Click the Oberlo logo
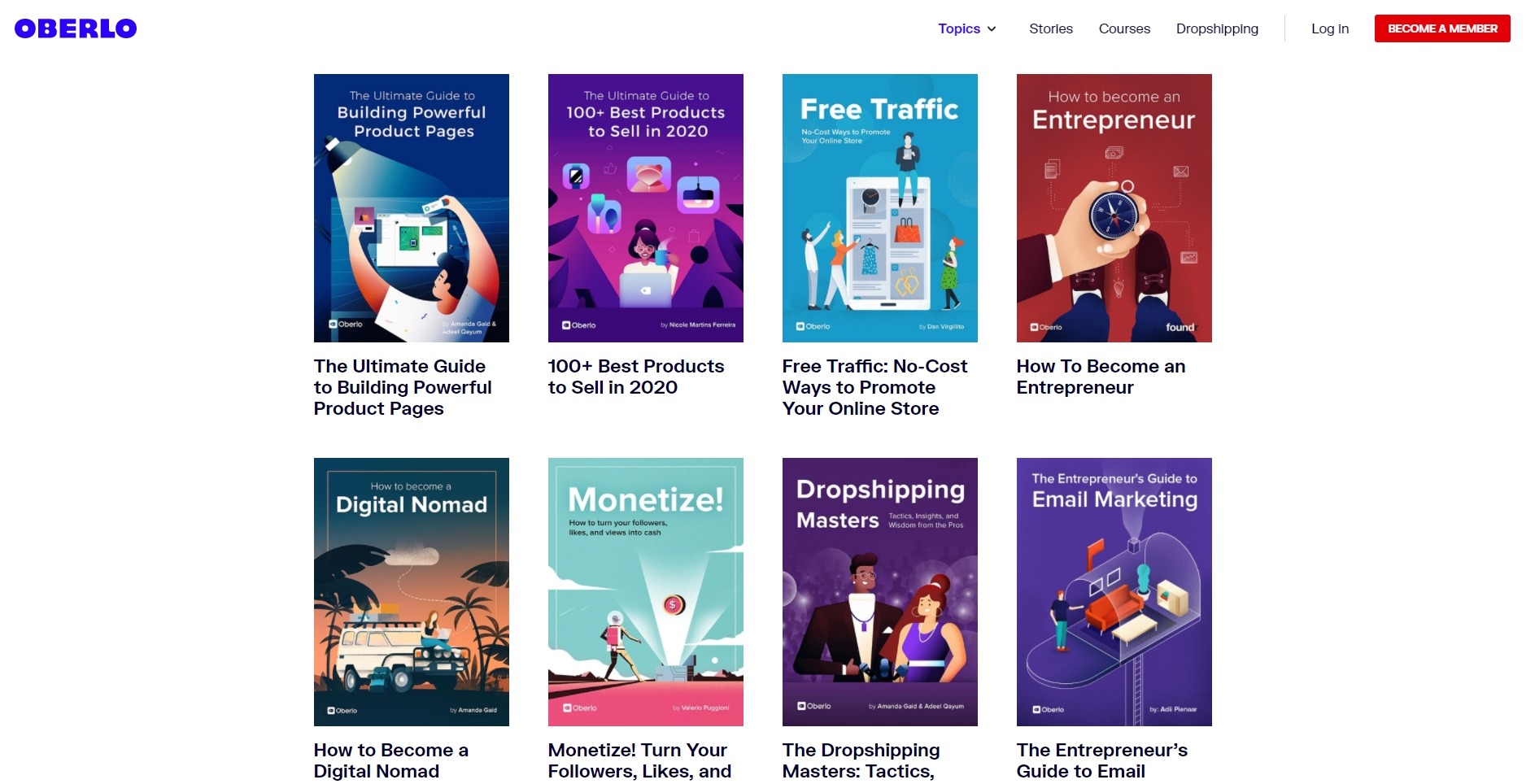This screenshot has width=1535, height=784. tap(76, 28)
